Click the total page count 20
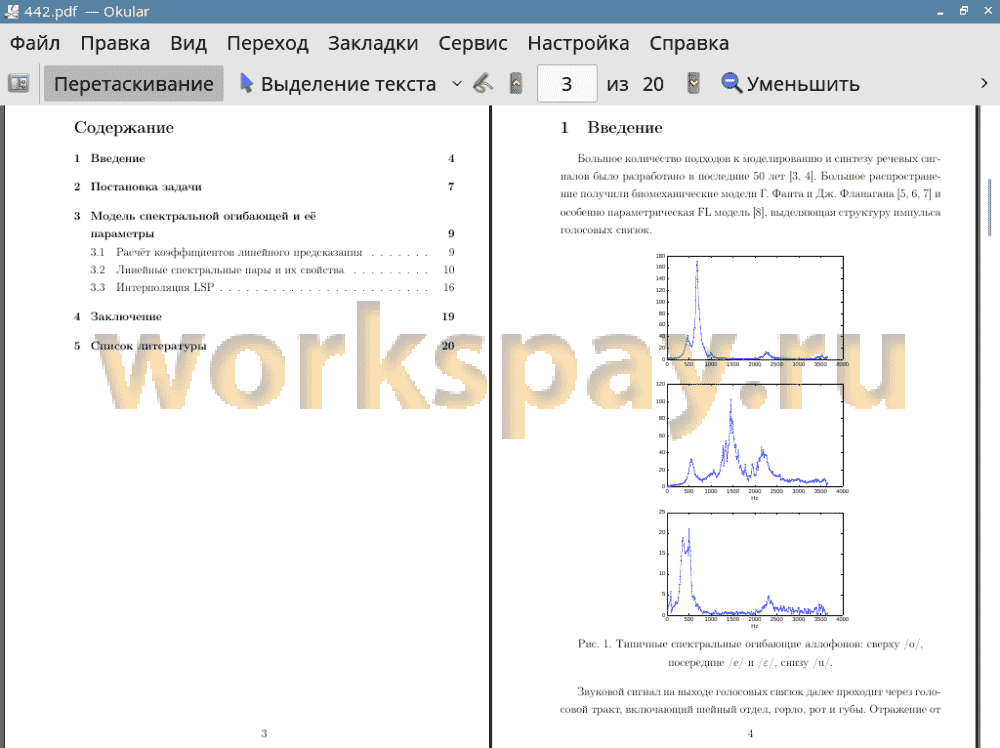 [653, 84]
